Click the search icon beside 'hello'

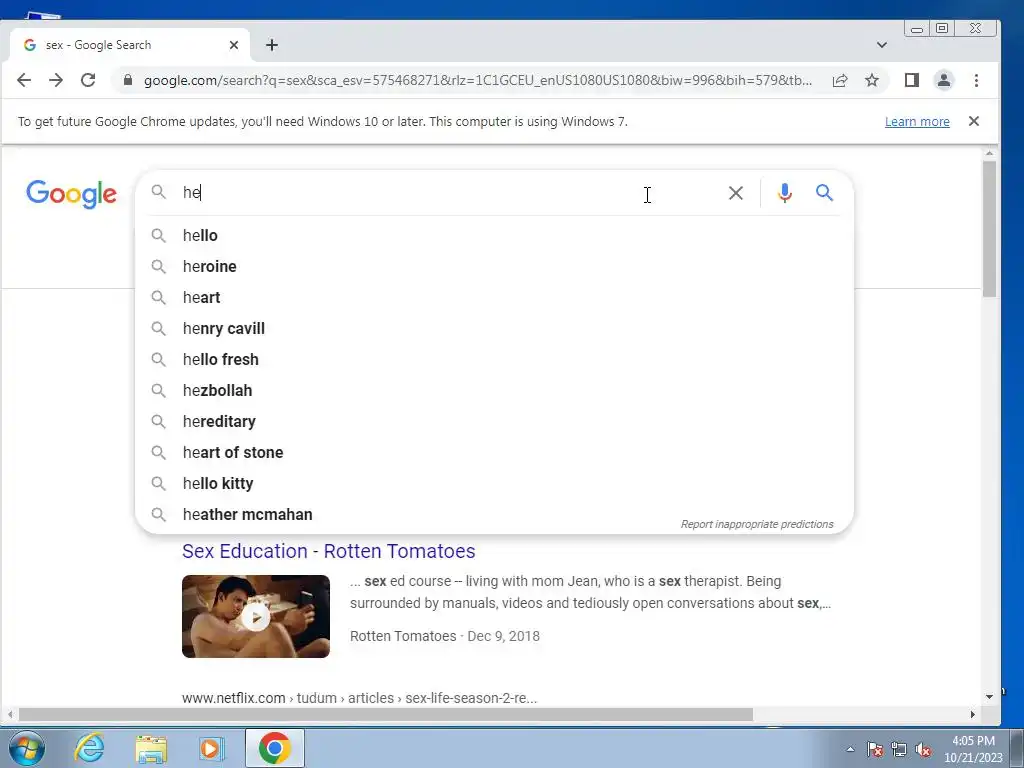point(159,235)
